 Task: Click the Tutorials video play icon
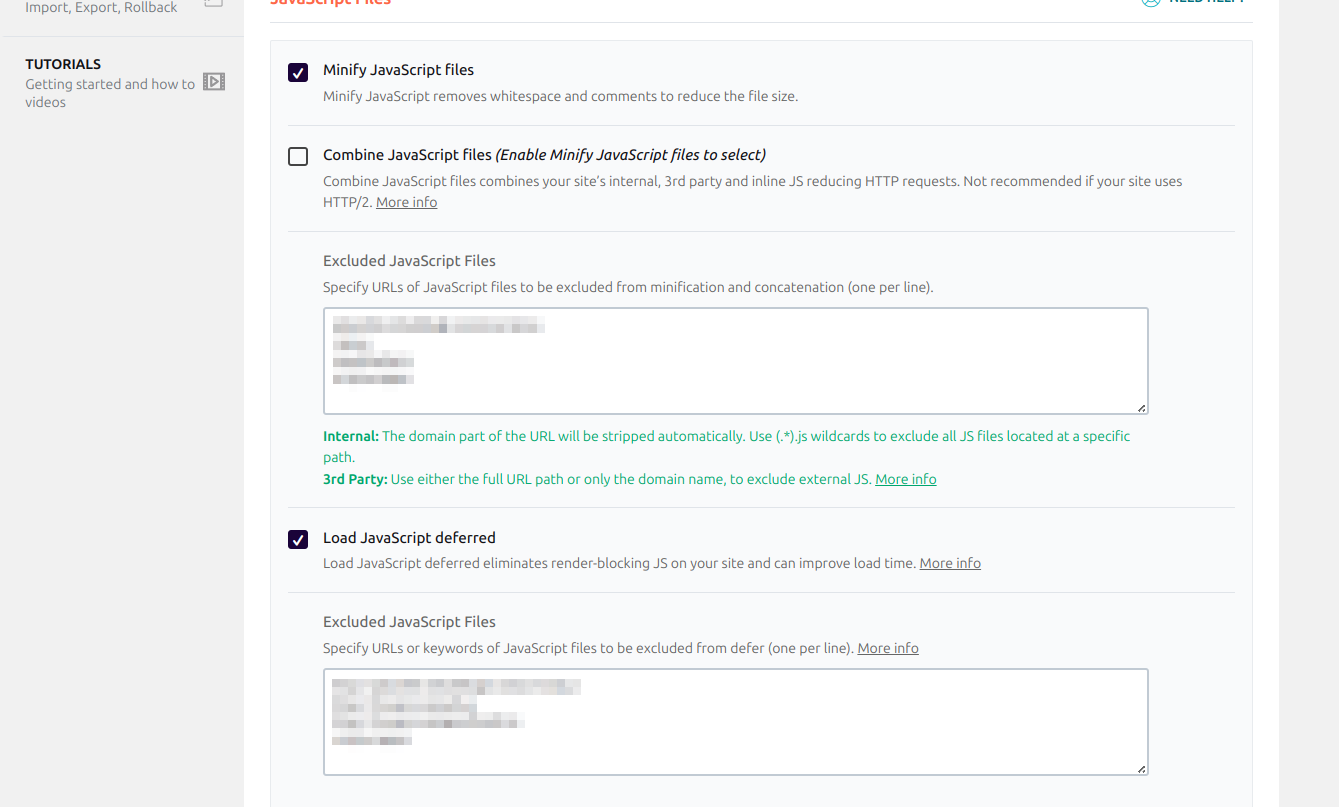214,82
